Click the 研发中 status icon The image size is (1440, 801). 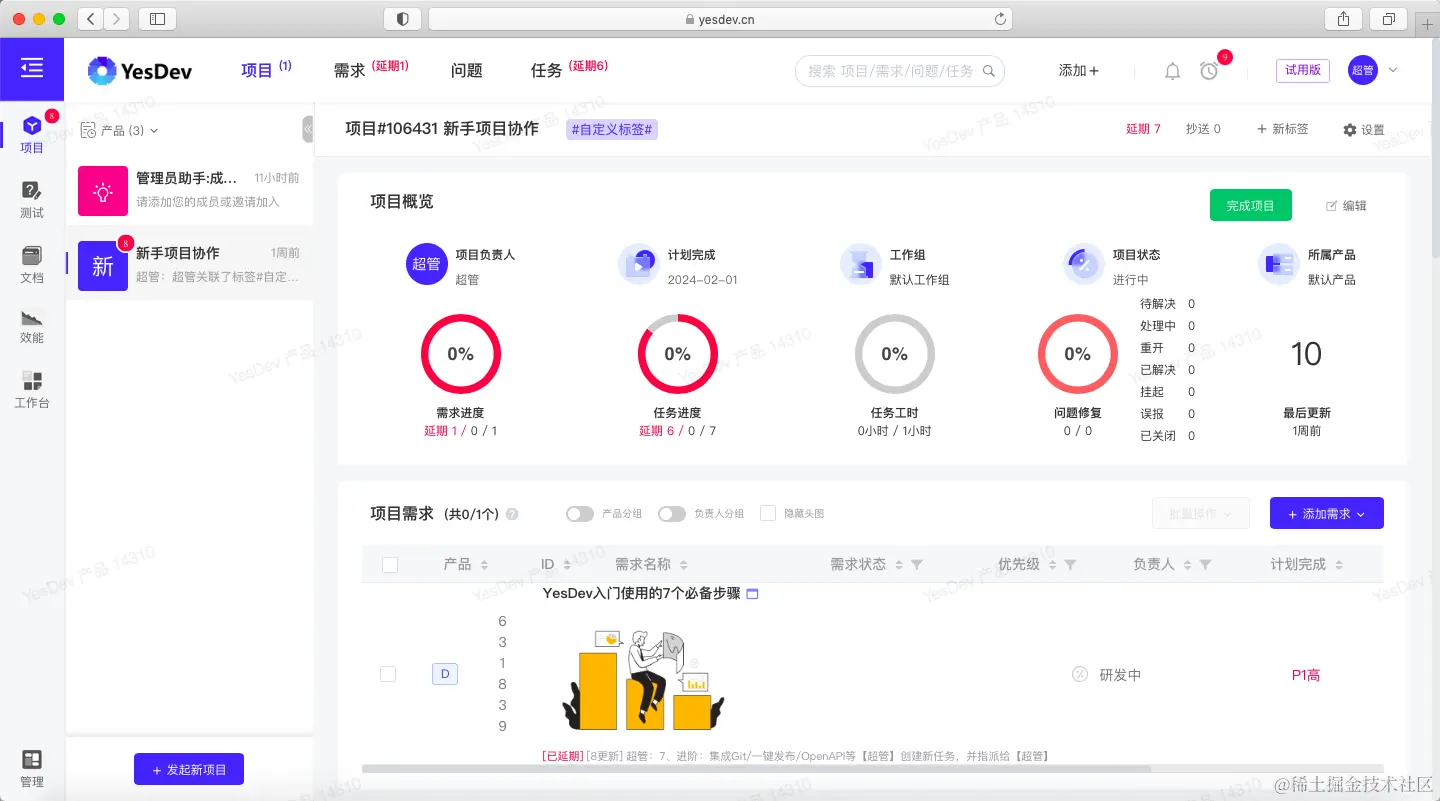tap(1080, 675)
